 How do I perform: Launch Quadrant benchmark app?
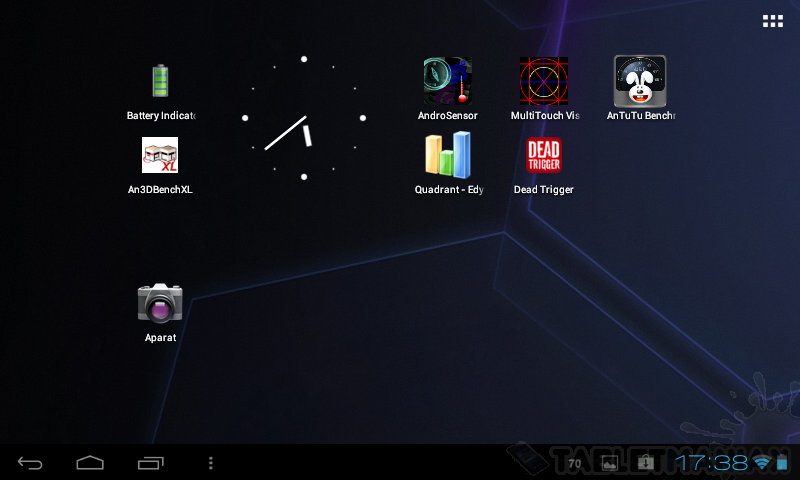tap(448, 155)
